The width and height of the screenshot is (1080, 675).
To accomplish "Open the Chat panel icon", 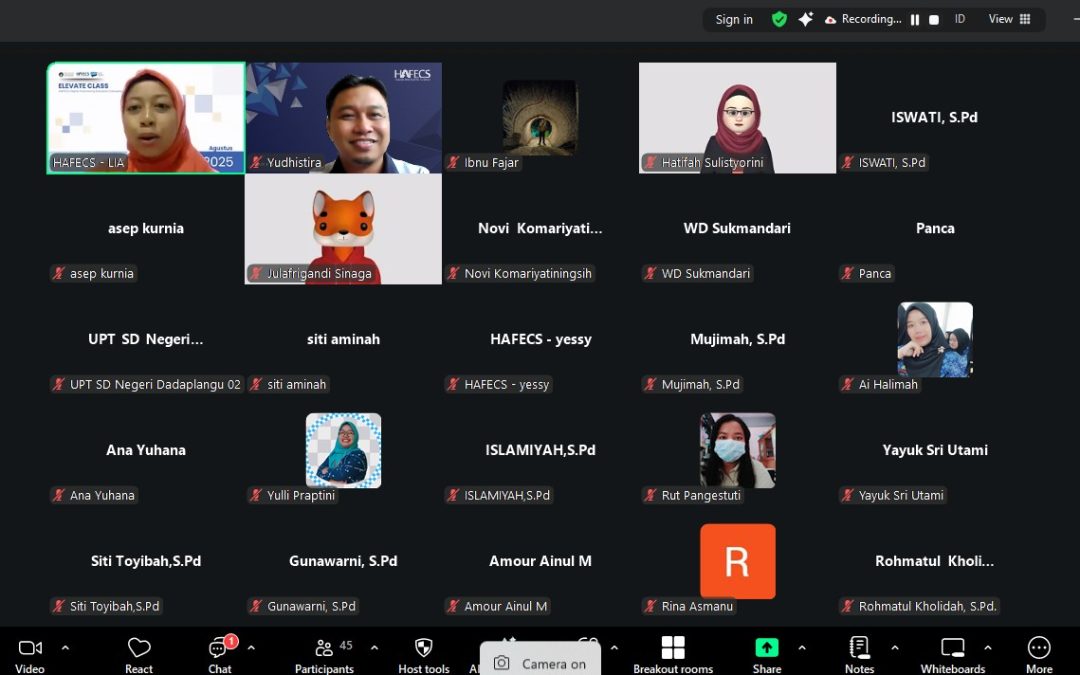I will [x=217, y=648].
